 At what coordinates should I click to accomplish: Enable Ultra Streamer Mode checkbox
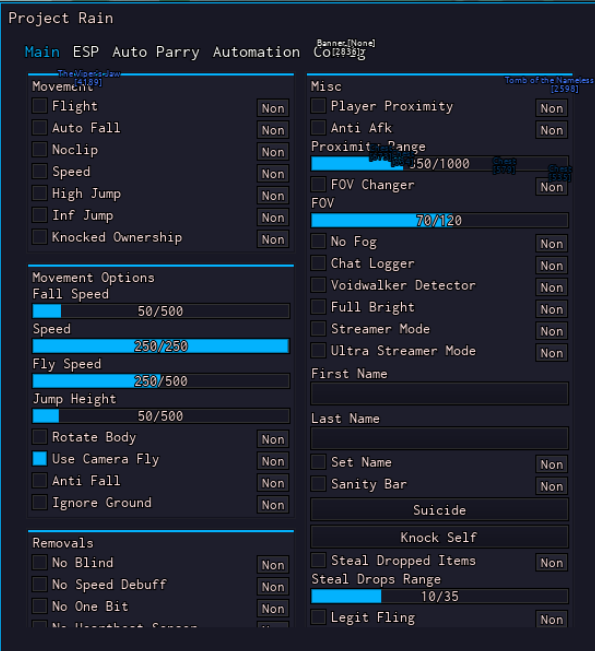[x=318, y=350]
